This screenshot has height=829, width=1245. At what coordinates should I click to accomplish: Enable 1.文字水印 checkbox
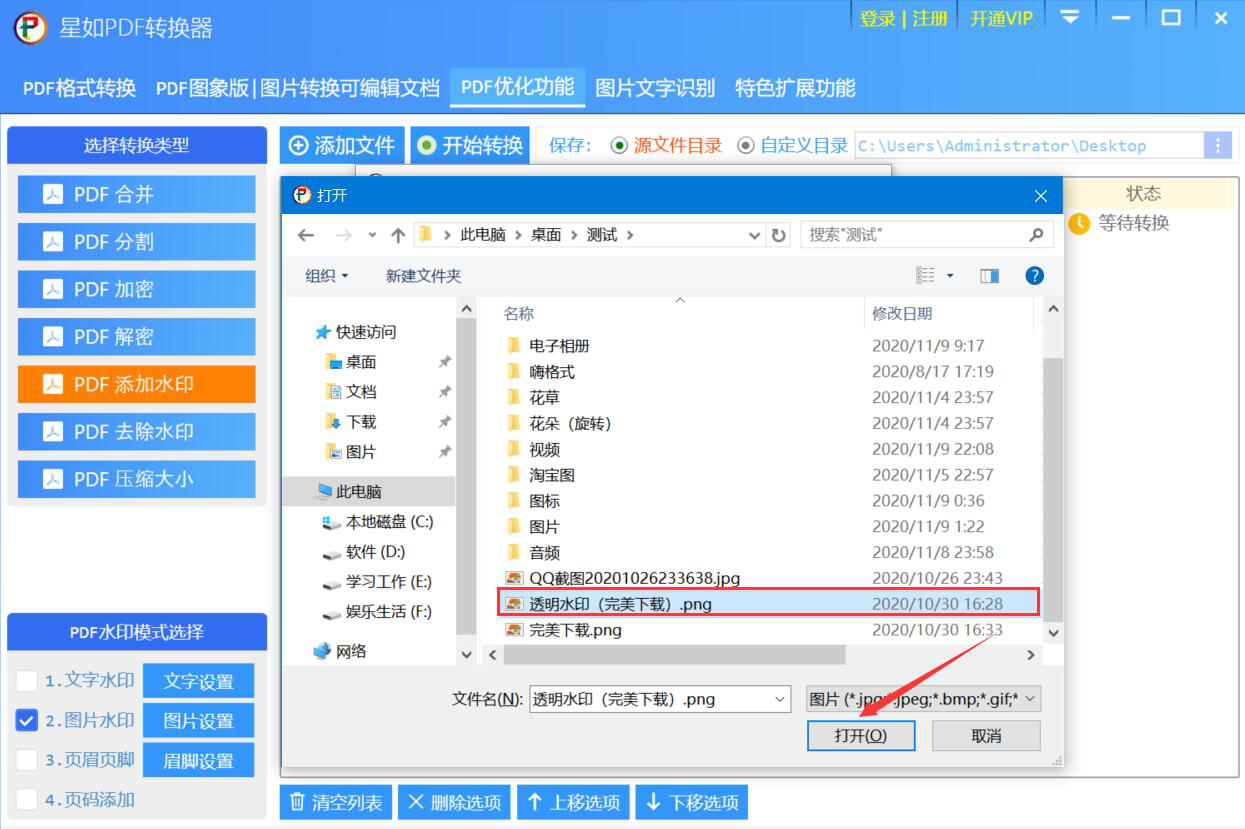coord(27,681)
